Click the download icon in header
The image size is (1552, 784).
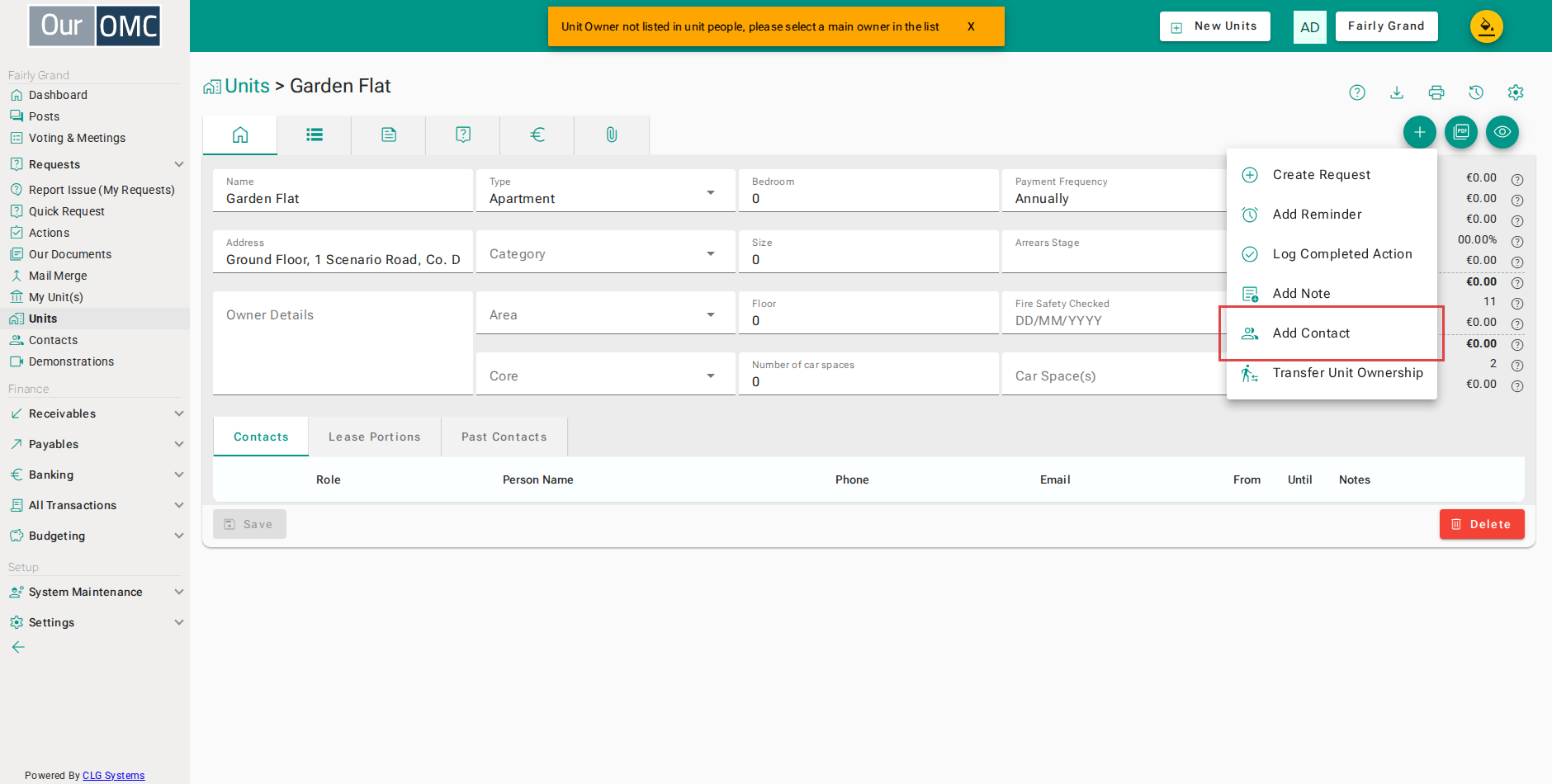click(x=1397, y=92)
